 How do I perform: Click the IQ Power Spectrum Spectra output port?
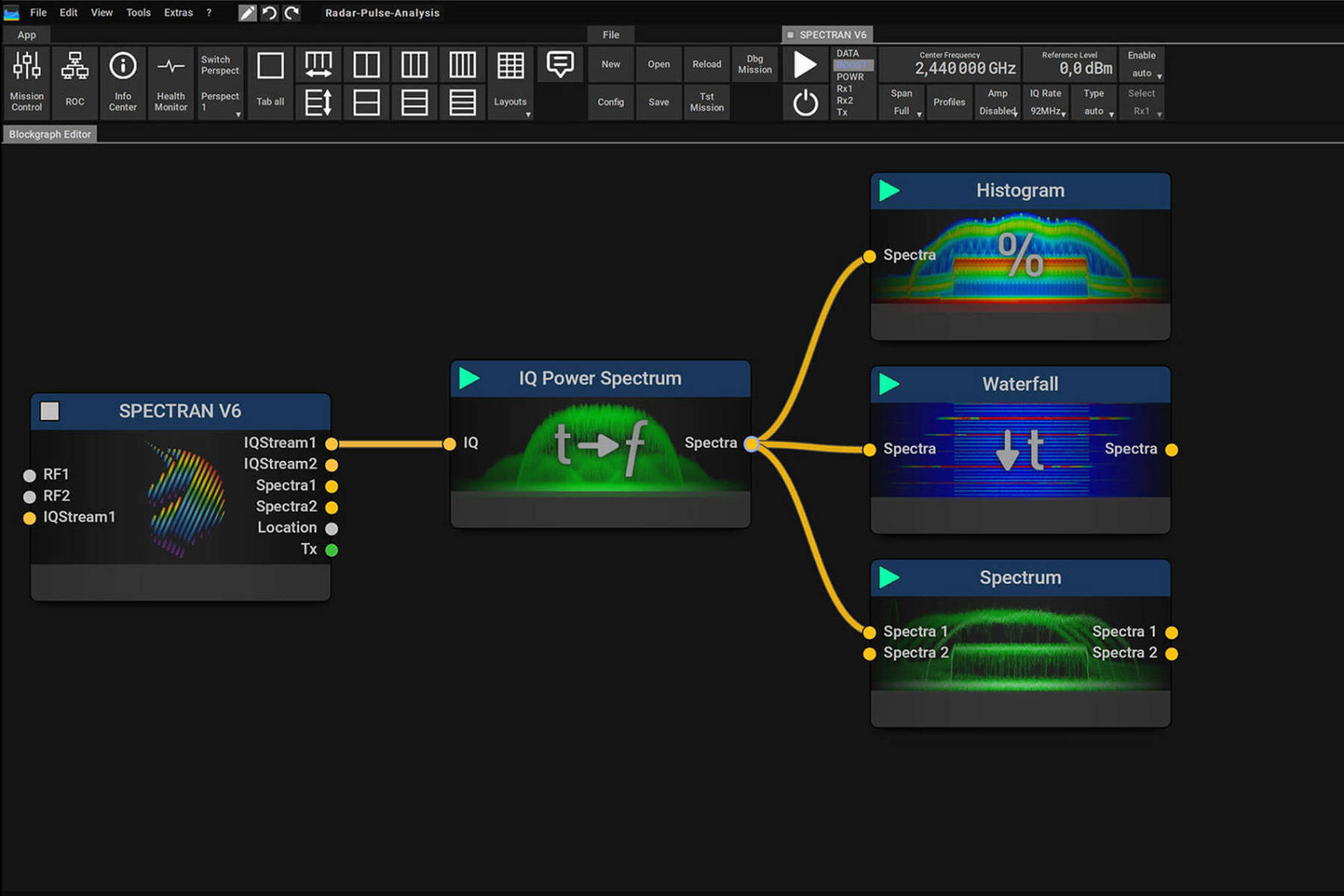[x=752, y=444]
